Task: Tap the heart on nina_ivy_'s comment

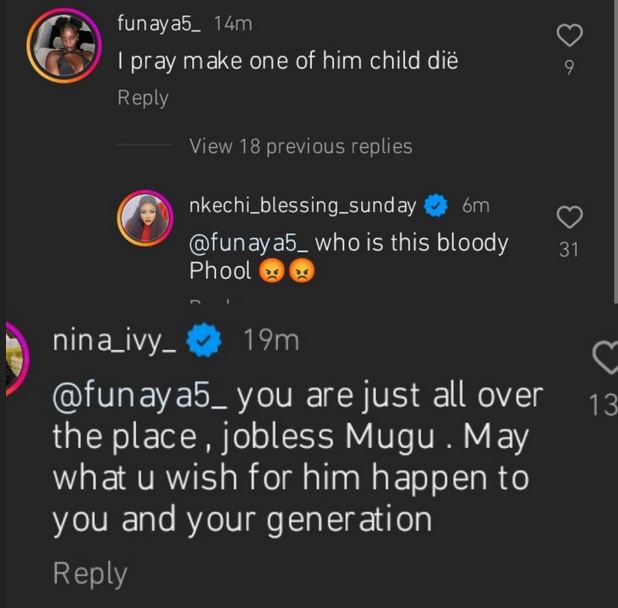Action: (607, 356)
